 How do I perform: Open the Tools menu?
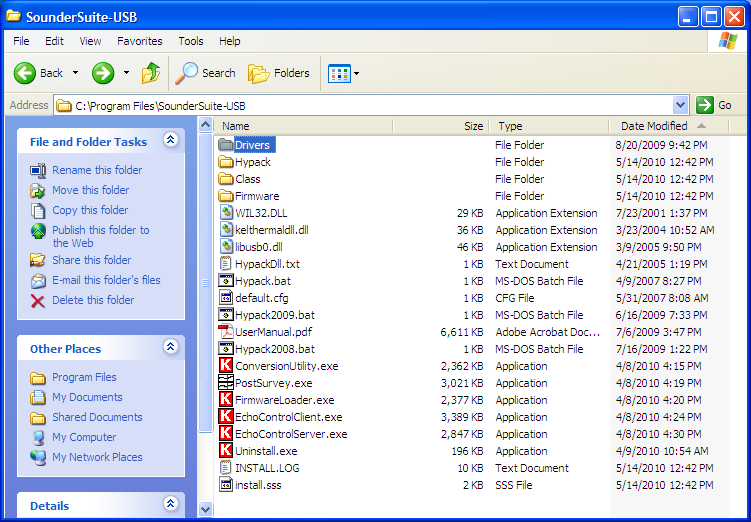[x=191, y=41]
